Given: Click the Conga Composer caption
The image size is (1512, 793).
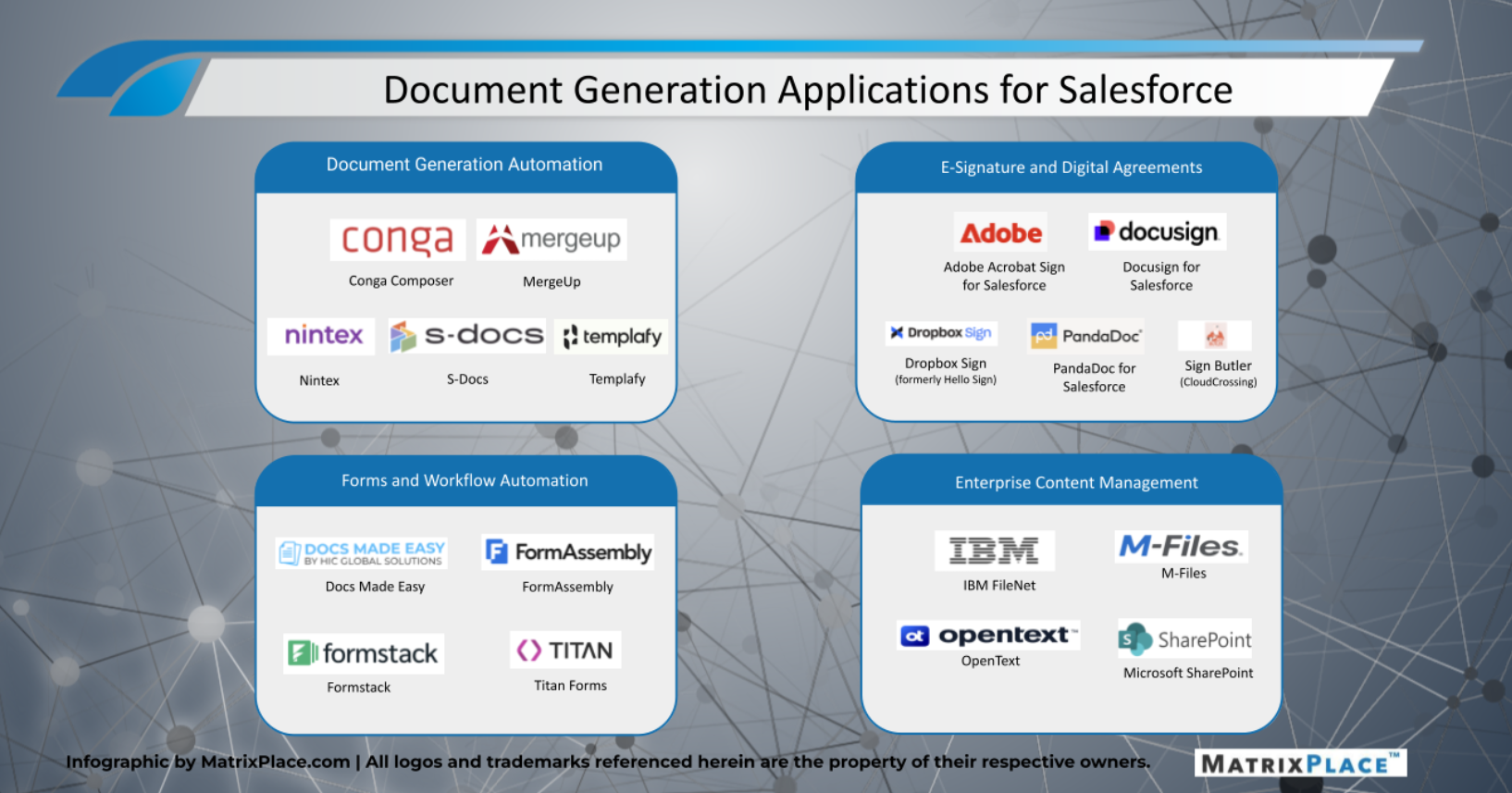Looking at the screenshot, I should pos(401,280).
